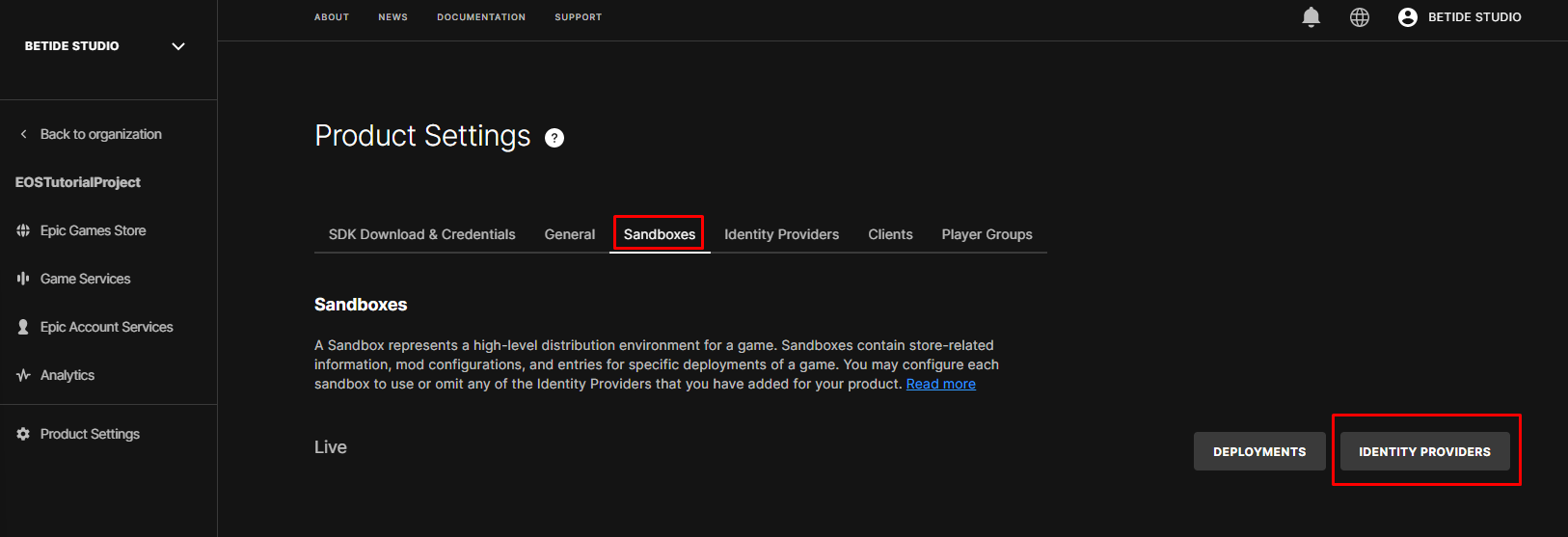Click the notifications bell icon

point(1311,17)
